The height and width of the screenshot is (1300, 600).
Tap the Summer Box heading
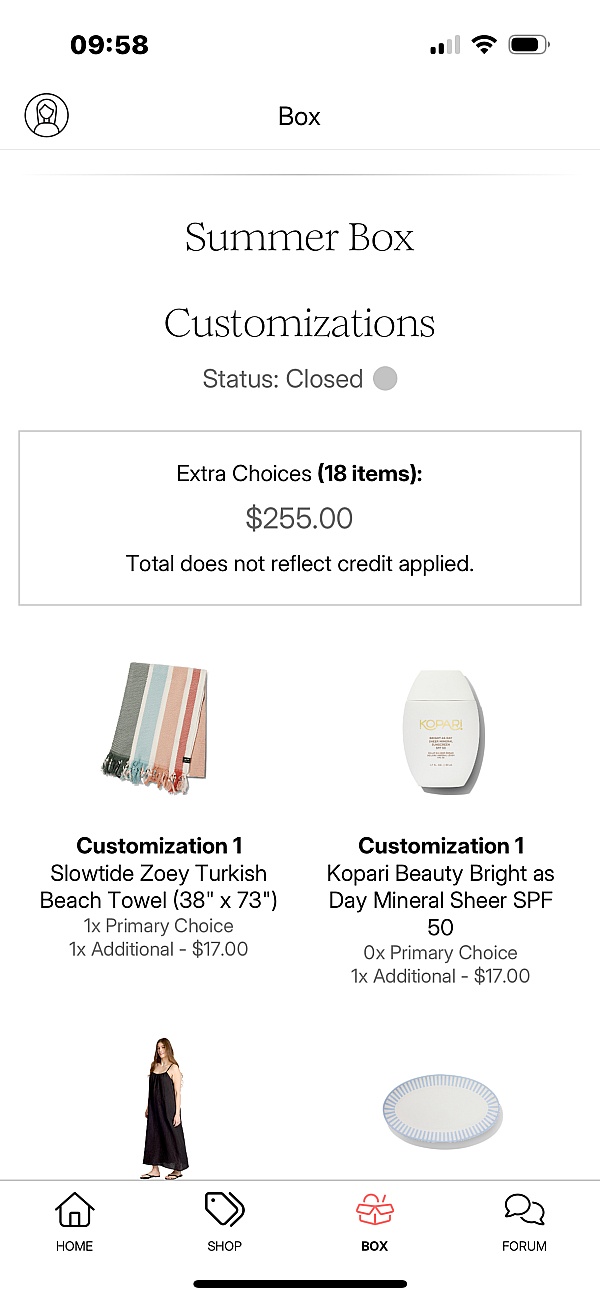pyautogui.click(x=300, y=238)
